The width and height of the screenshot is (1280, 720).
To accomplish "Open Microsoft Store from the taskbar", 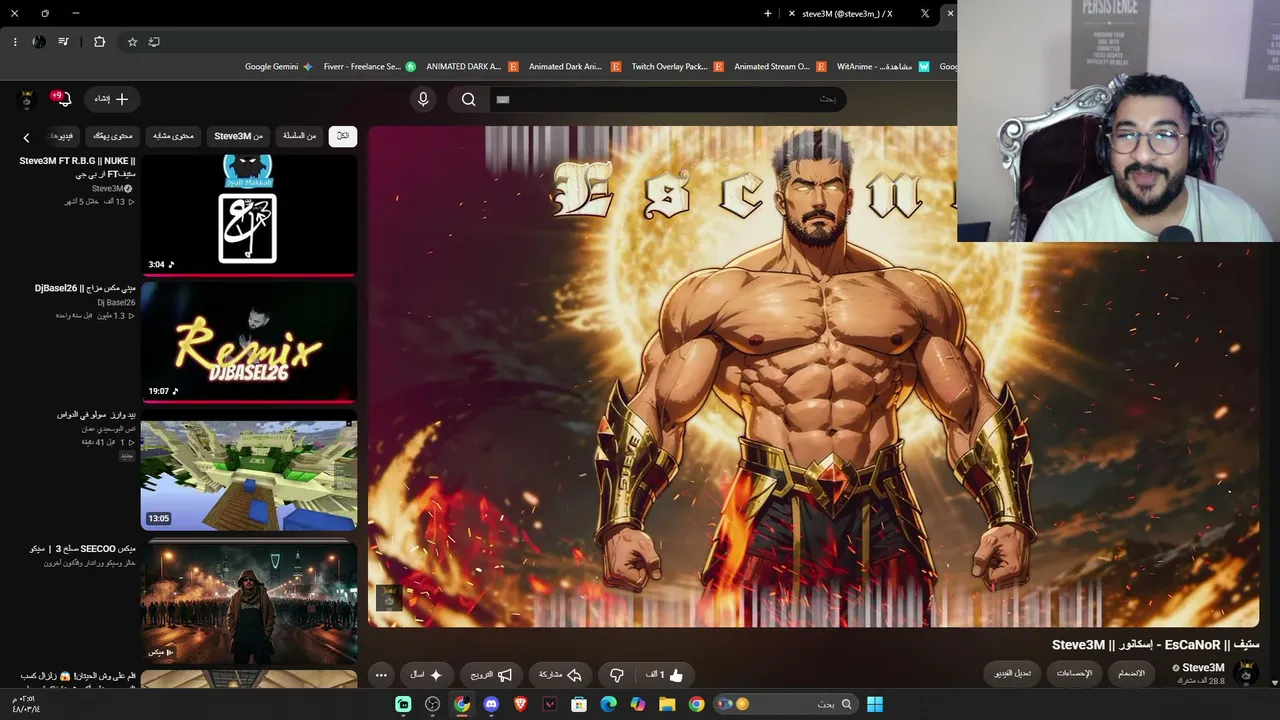I will pyautogui.click(x=579, y=704).
